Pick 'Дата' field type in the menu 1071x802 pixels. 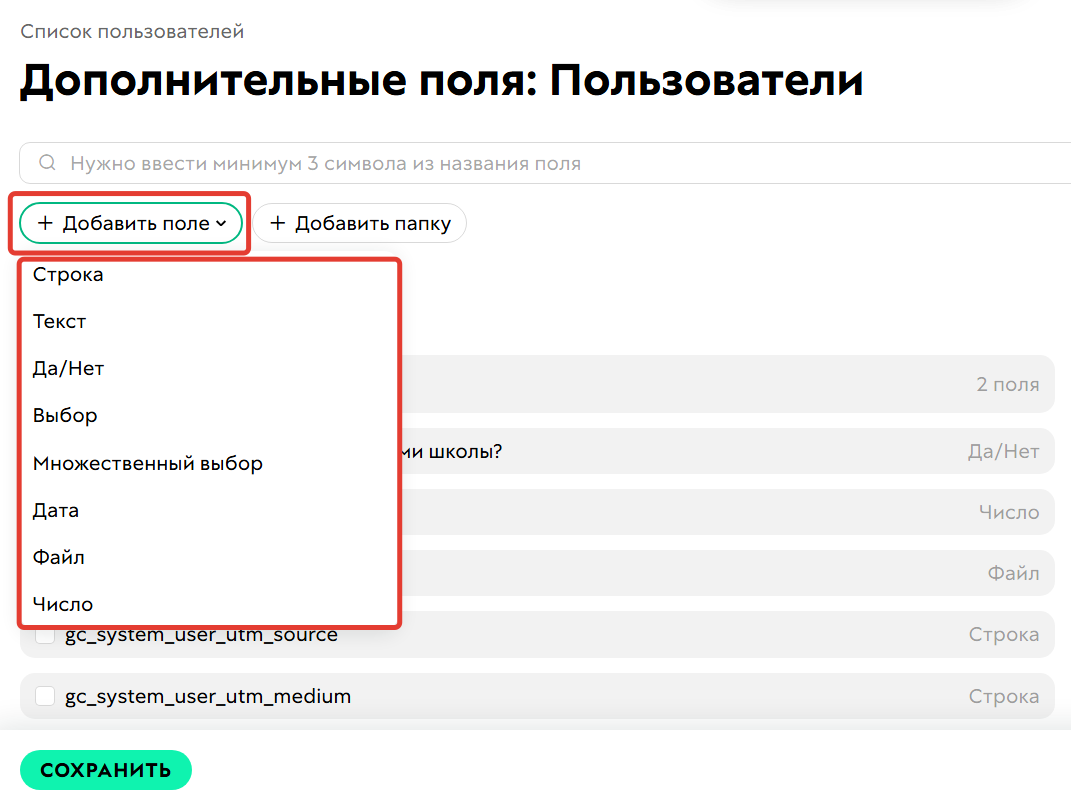(56, 511)
